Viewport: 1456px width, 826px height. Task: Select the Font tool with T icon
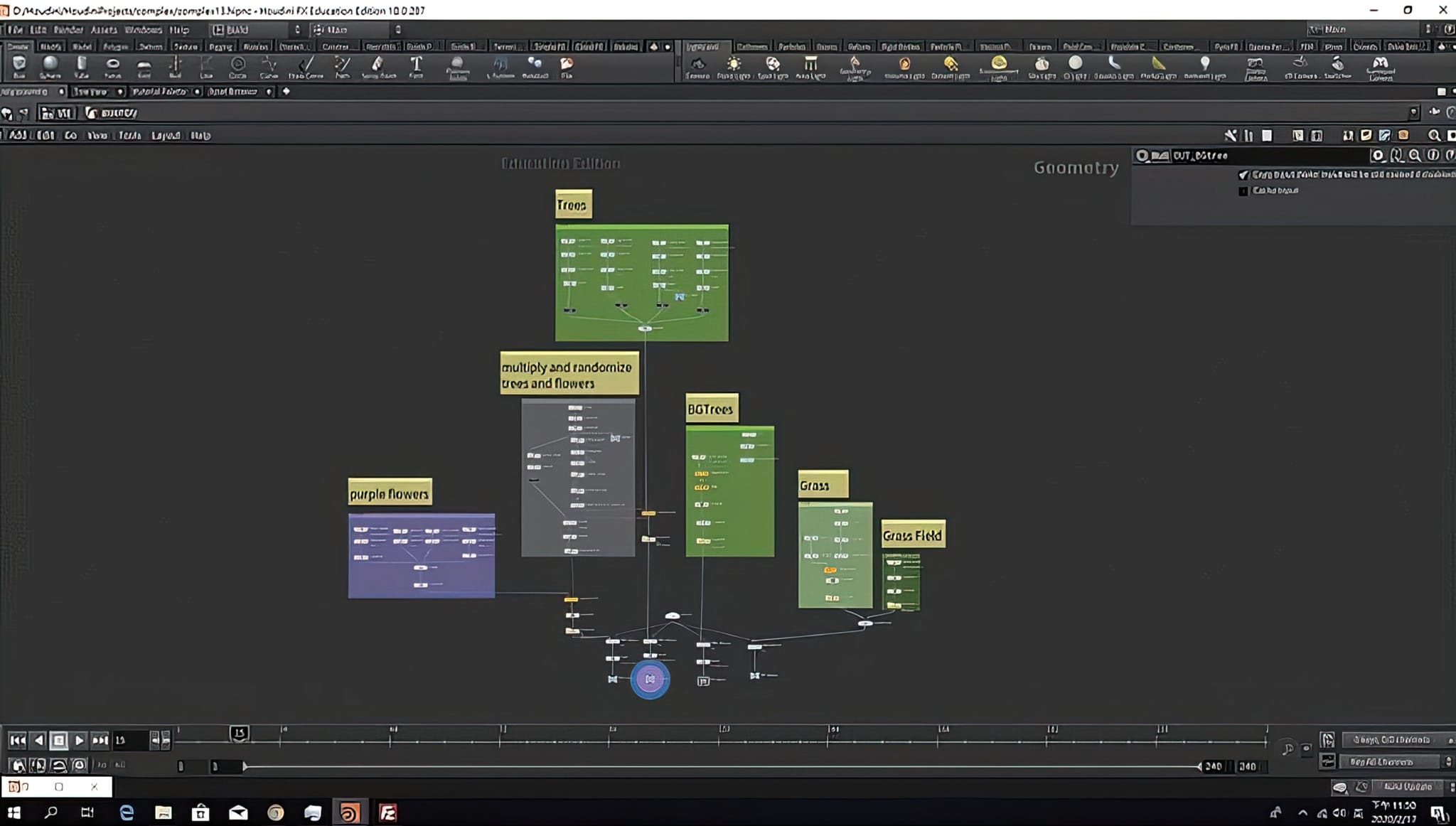click(416, 65)
